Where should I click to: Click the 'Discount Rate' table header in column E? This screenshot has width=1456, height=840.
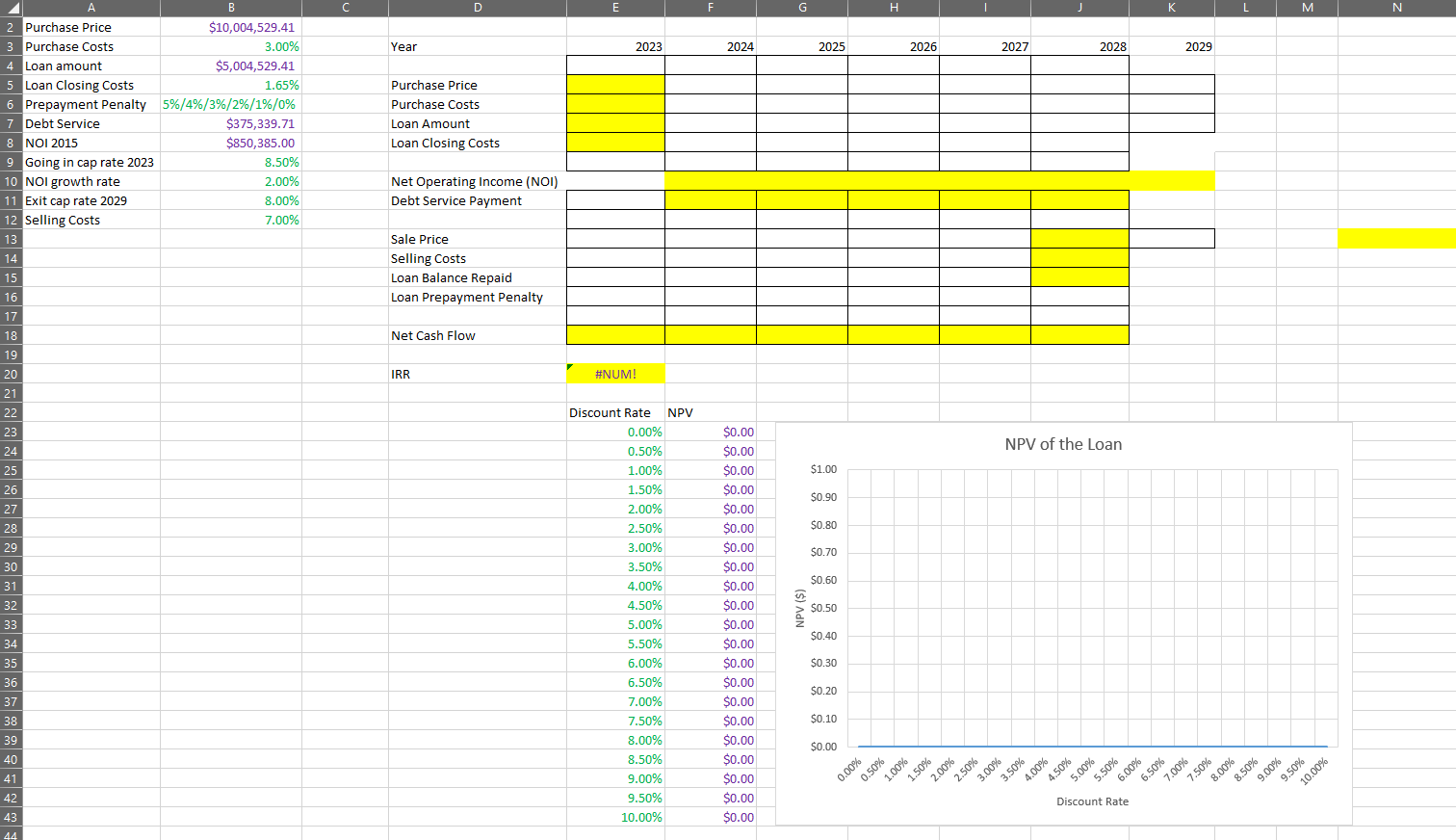pyautogui.click(x=615, y=412)
